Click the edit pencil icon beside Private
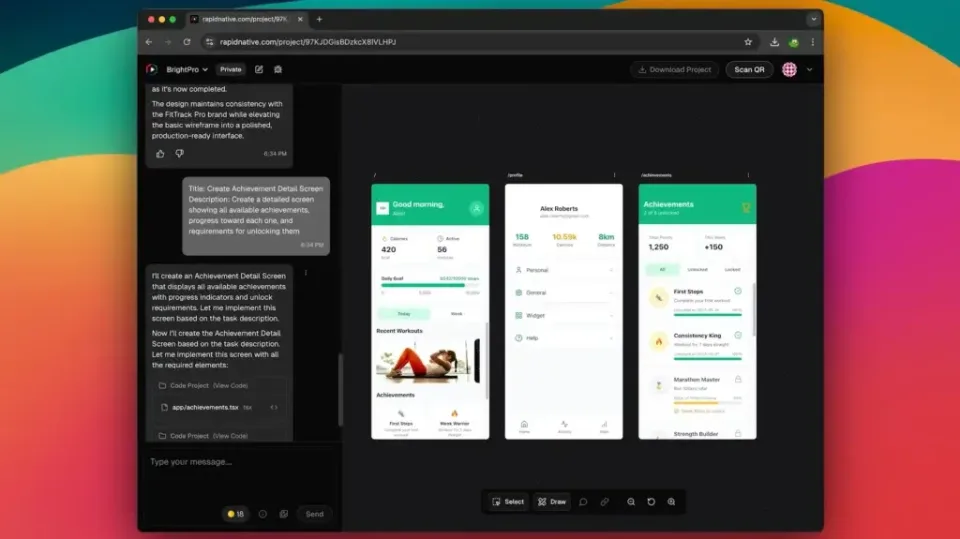This screenshot has height=539, width=960. 259,69
